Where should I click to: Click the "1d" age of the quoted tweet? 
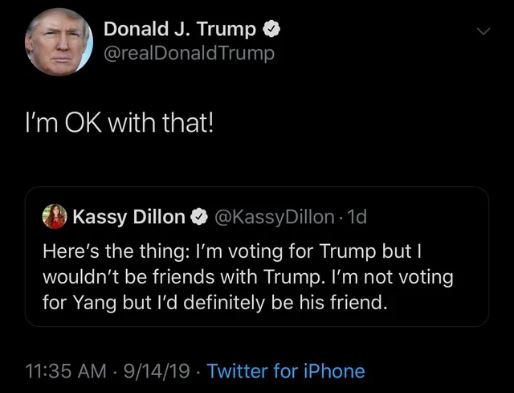coord(357,217)
